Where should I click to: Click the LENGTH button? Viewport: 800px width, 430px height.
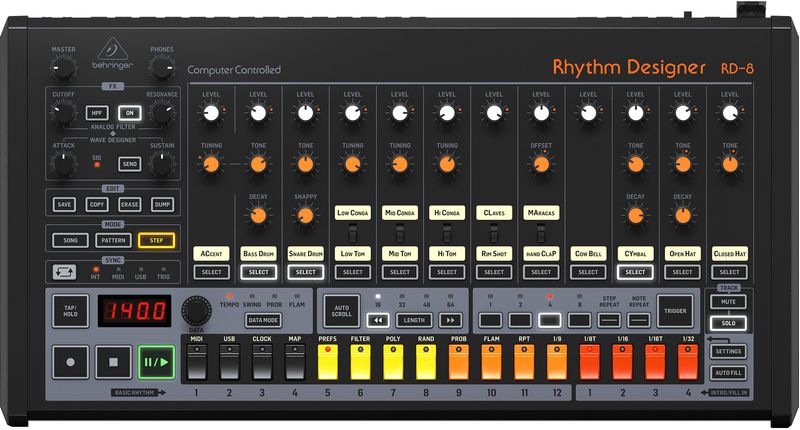[414, 320]
